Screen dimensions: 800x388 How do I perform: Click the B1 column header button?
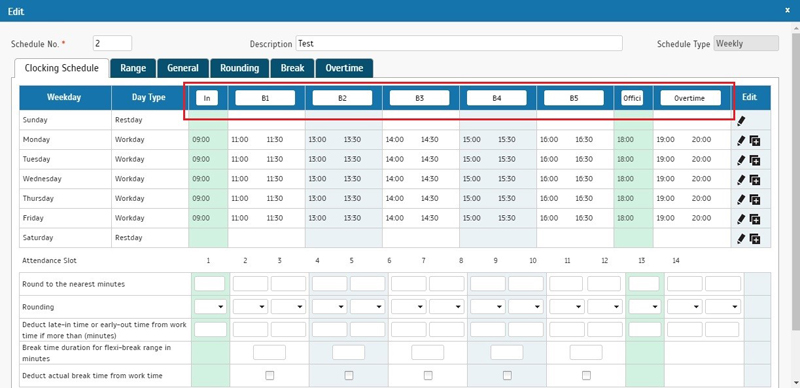(x=265, y=98)
